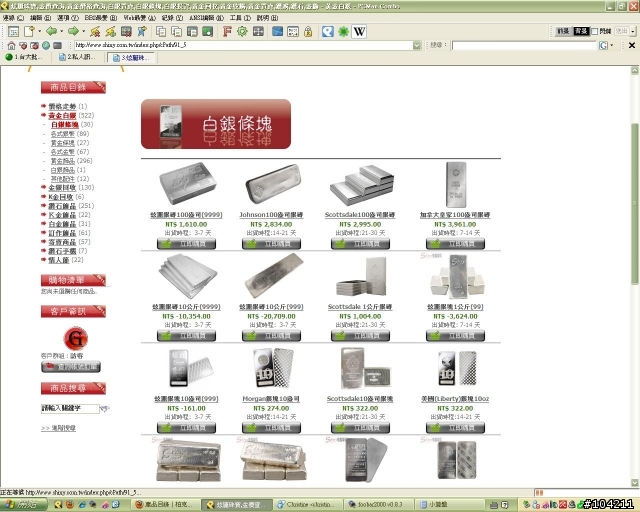
Task: Open the BBS最愛 menu
Action: pos(100,18)
